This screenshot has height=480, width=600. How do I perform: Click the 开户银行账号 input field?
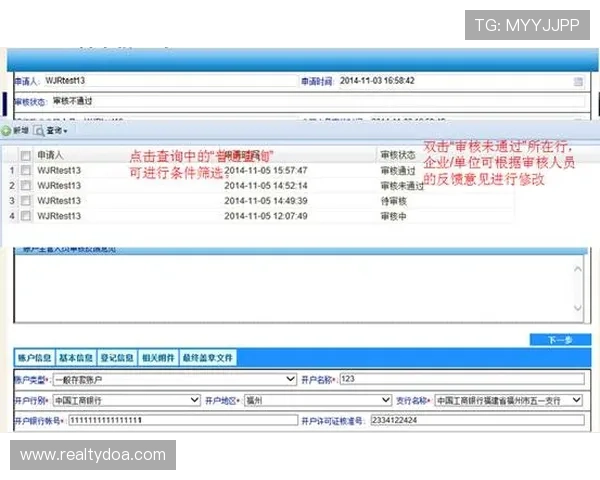(183, 420)
